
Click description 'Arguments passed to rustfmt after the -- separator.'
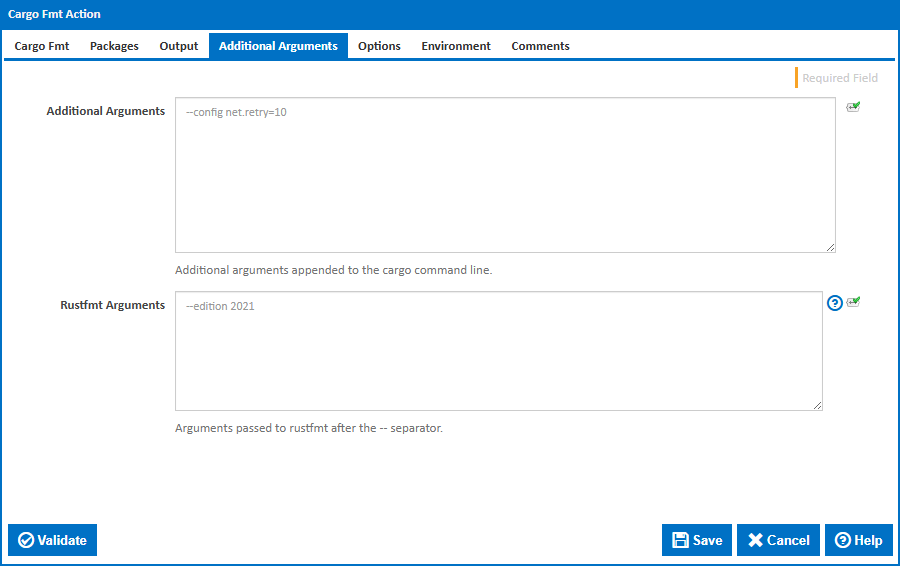point(309,428)
